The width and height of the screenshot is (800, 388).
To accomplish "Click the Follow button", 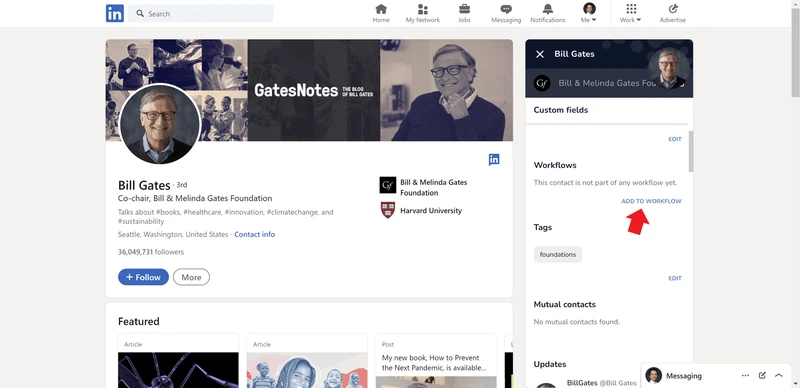I will 143,277.
